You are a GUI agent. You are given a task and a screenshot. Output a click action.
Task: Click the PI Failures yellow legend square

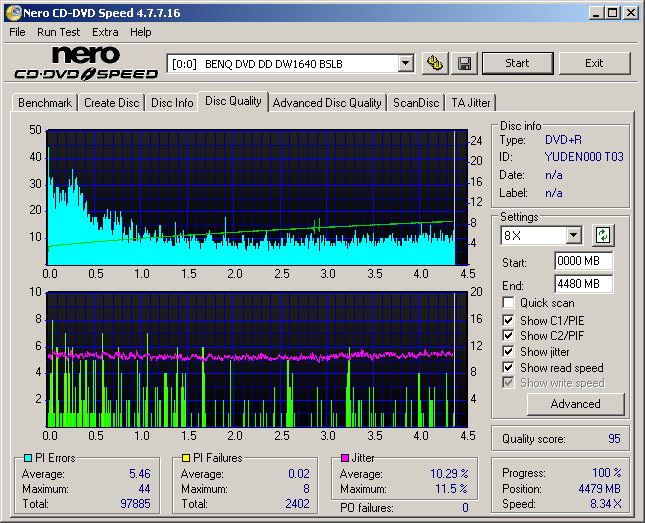point(186,458)
